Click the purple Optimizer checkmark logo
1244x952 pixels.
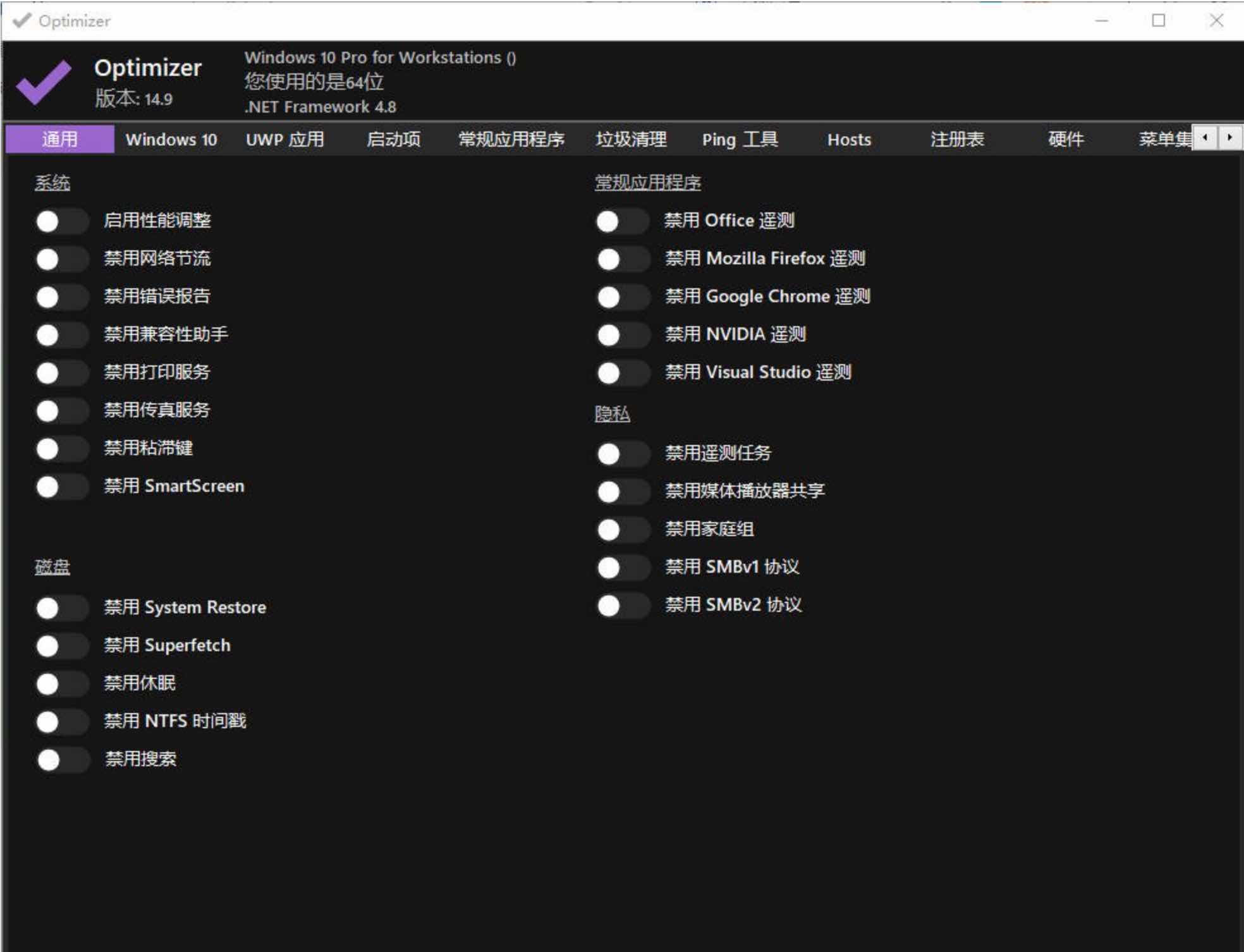click(44, 82)
